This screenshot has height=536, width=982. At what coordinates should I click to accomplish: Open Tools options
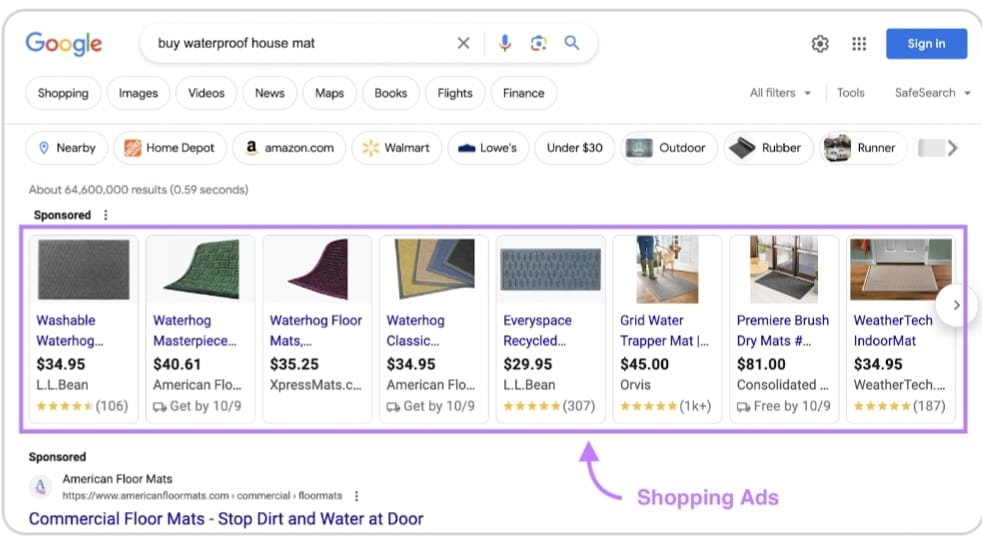coord(850,93)
